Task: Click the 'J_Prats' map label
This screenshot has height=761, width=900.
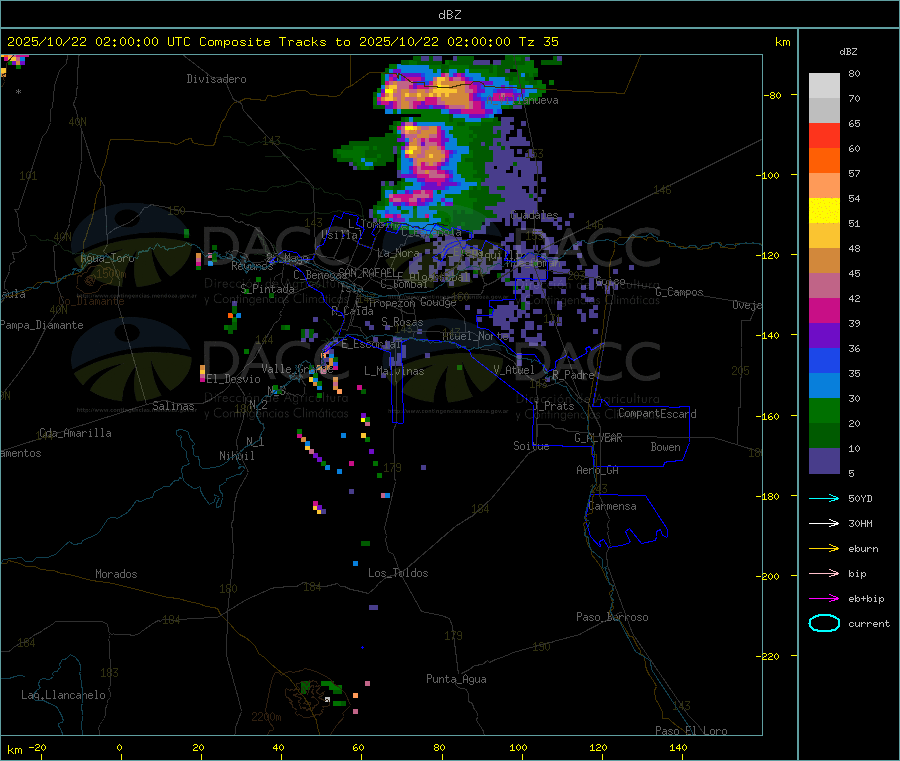Action: coord(554,406)
